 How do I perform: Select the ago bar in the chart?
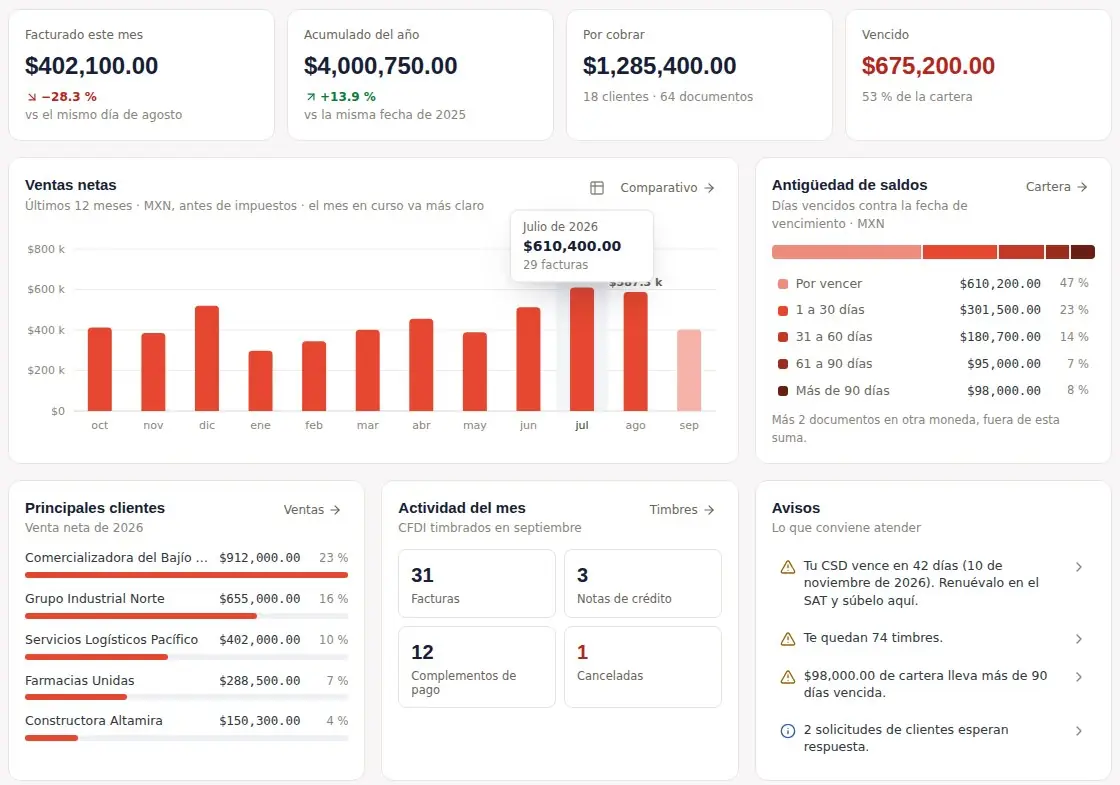coord(636,351)
